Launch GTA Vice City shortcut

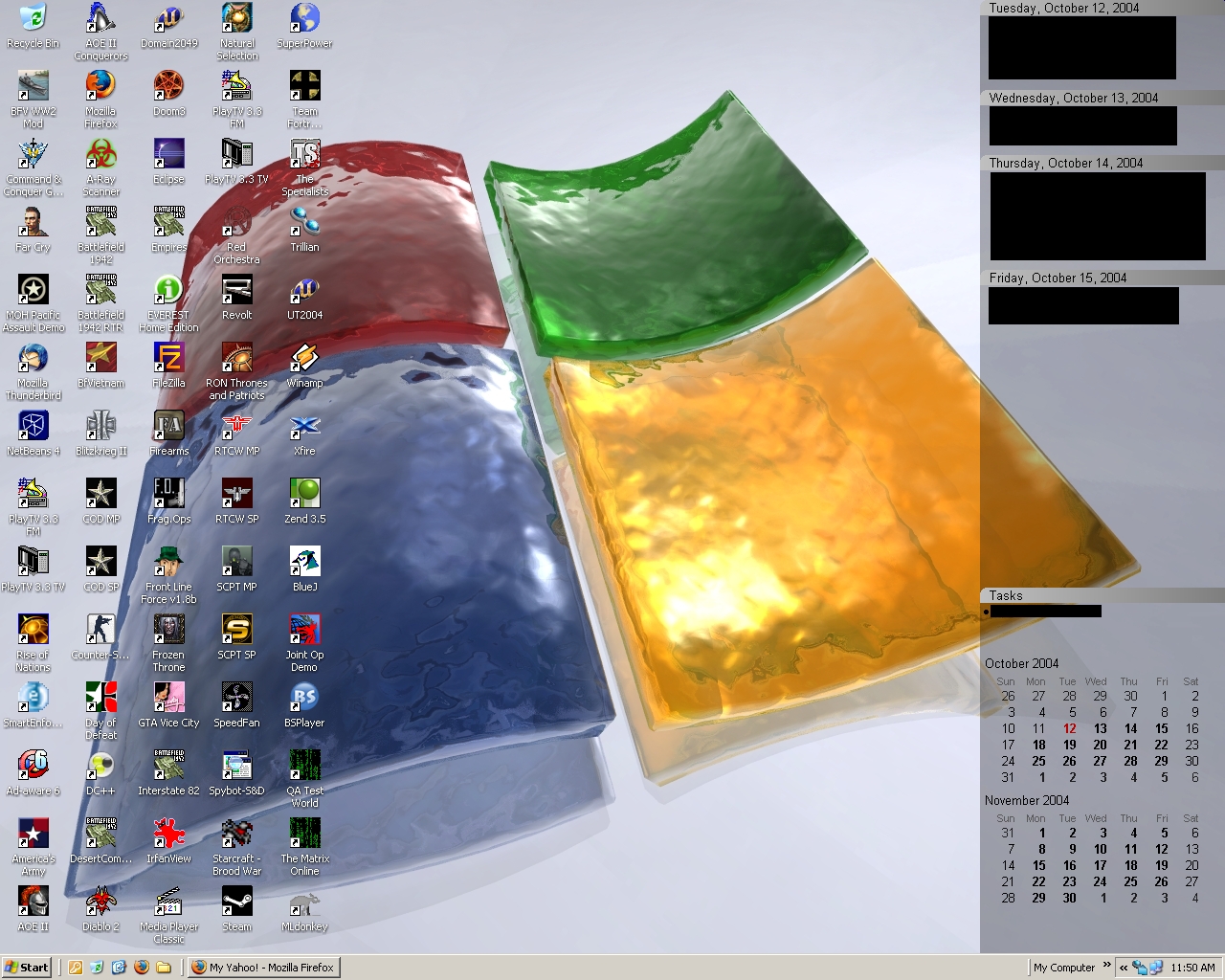click(x=168, y=705)
